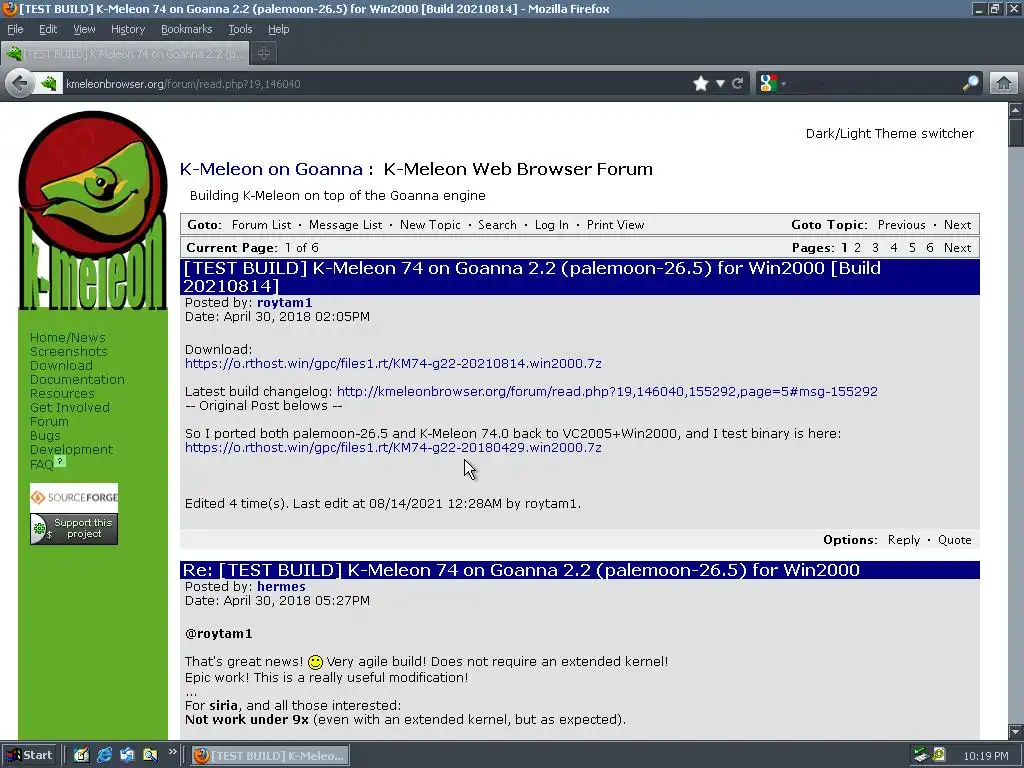This screenshot has width=1024, height=768.
Task: Open the Google search engine selector
Action: tap(773, 84)
